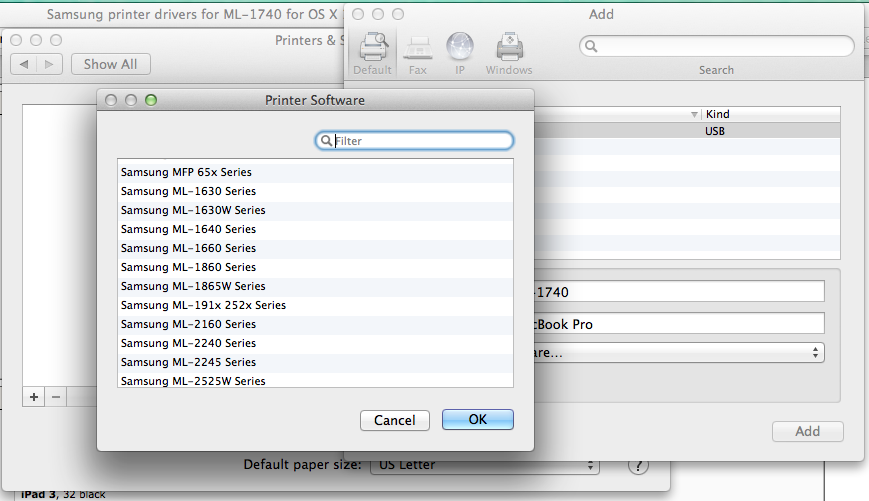This screenshot has width=869, height=501.
Task: Click OK in the Printer Software dialog
Action: pyautogui.click(x=478, y=420)
